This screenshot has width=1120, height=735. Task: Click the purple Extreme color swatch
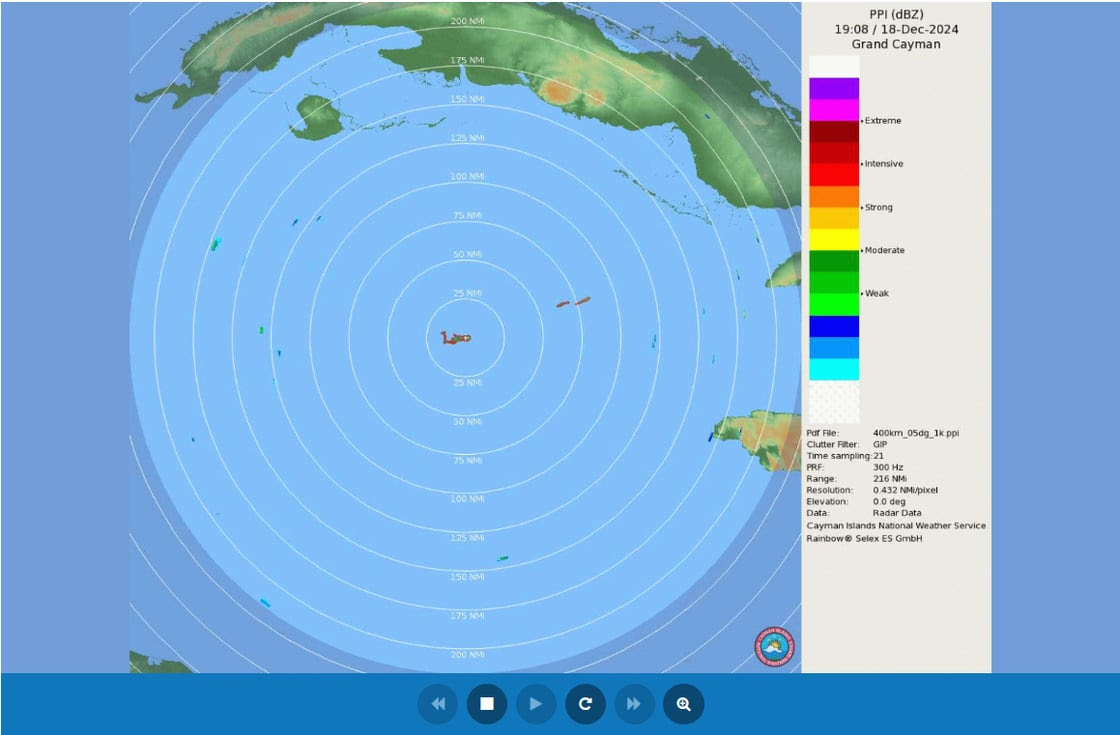833,90
